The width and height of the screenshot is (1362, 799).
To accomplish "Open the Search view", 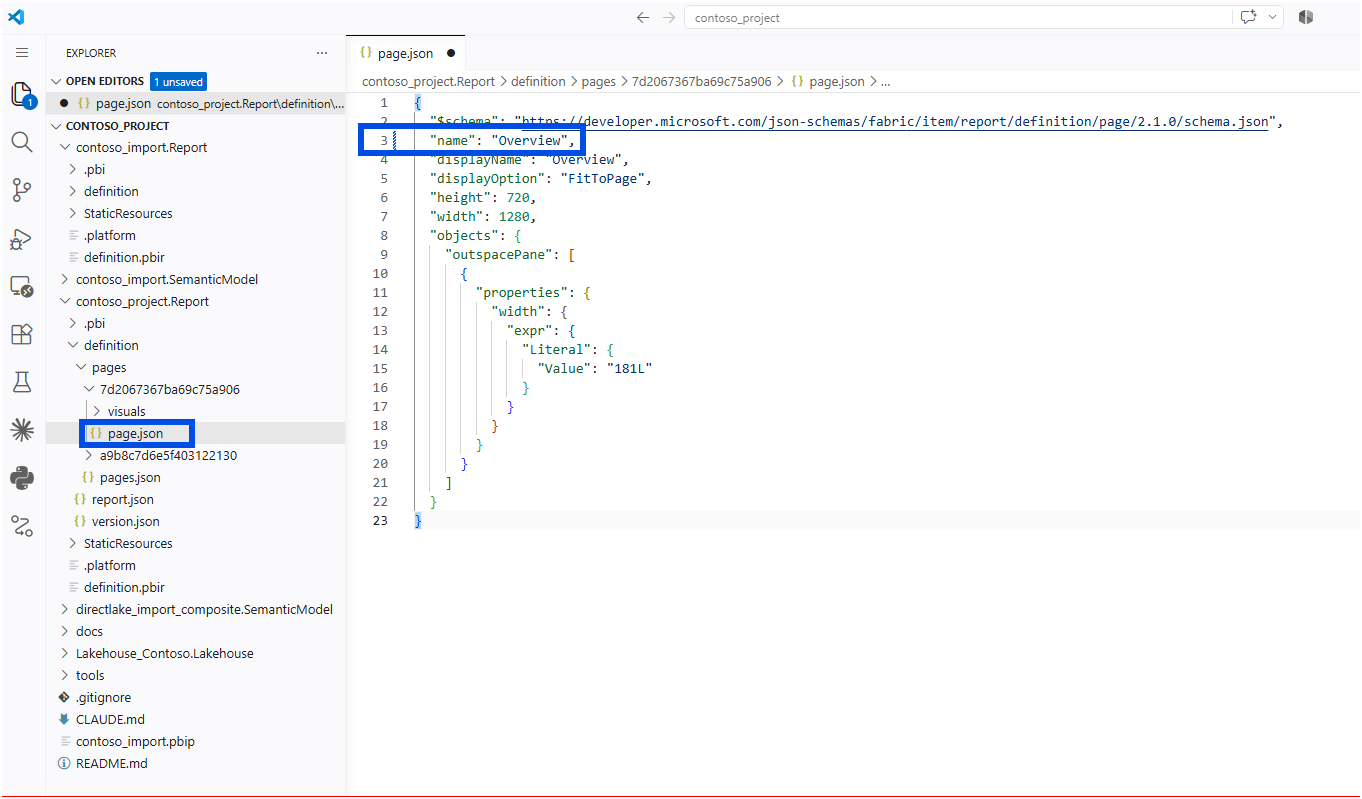I will [x=22, y=142].
